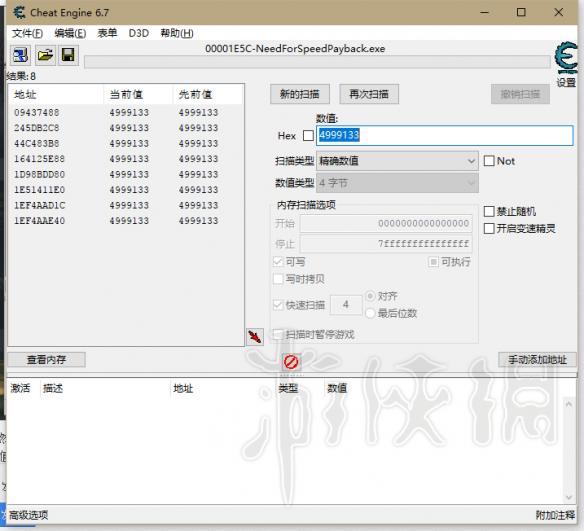This screenshot has width=584, height=531.
Task: Click the 新的扫描 button
Action: (299, 94)
